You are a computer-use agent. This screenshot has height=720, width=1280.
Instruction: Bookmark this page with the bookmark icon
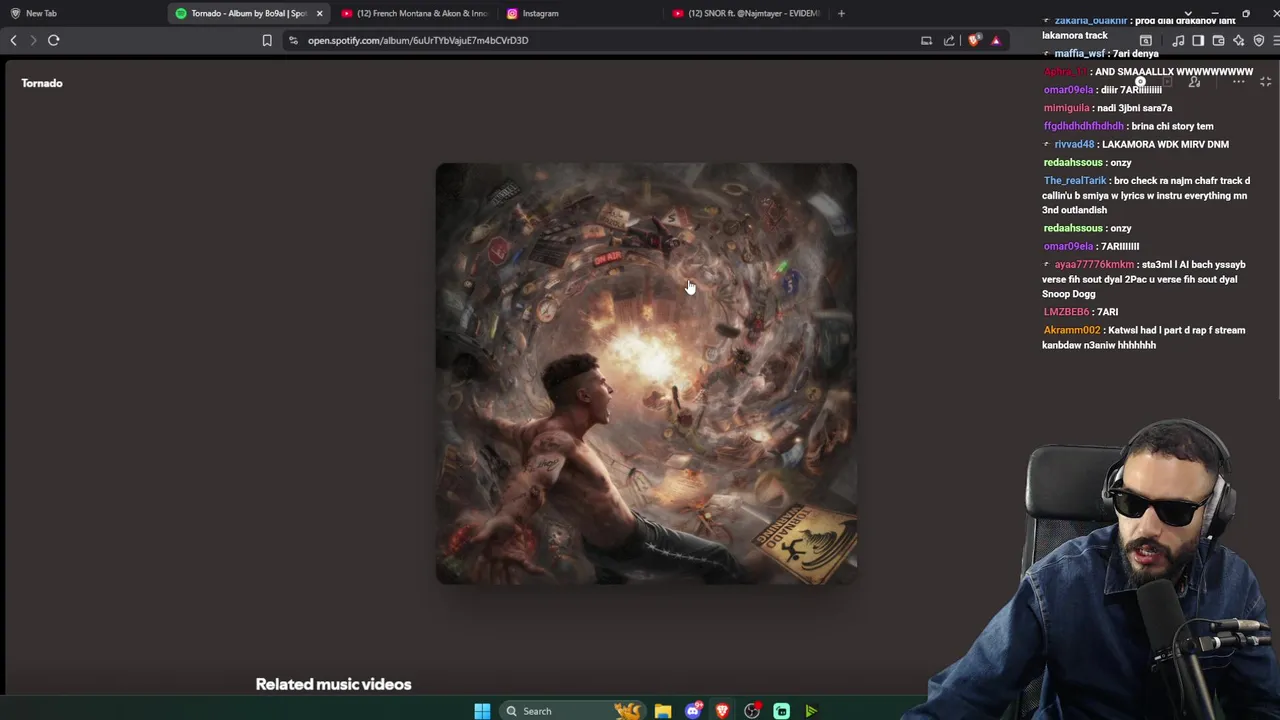pos(267,40)
